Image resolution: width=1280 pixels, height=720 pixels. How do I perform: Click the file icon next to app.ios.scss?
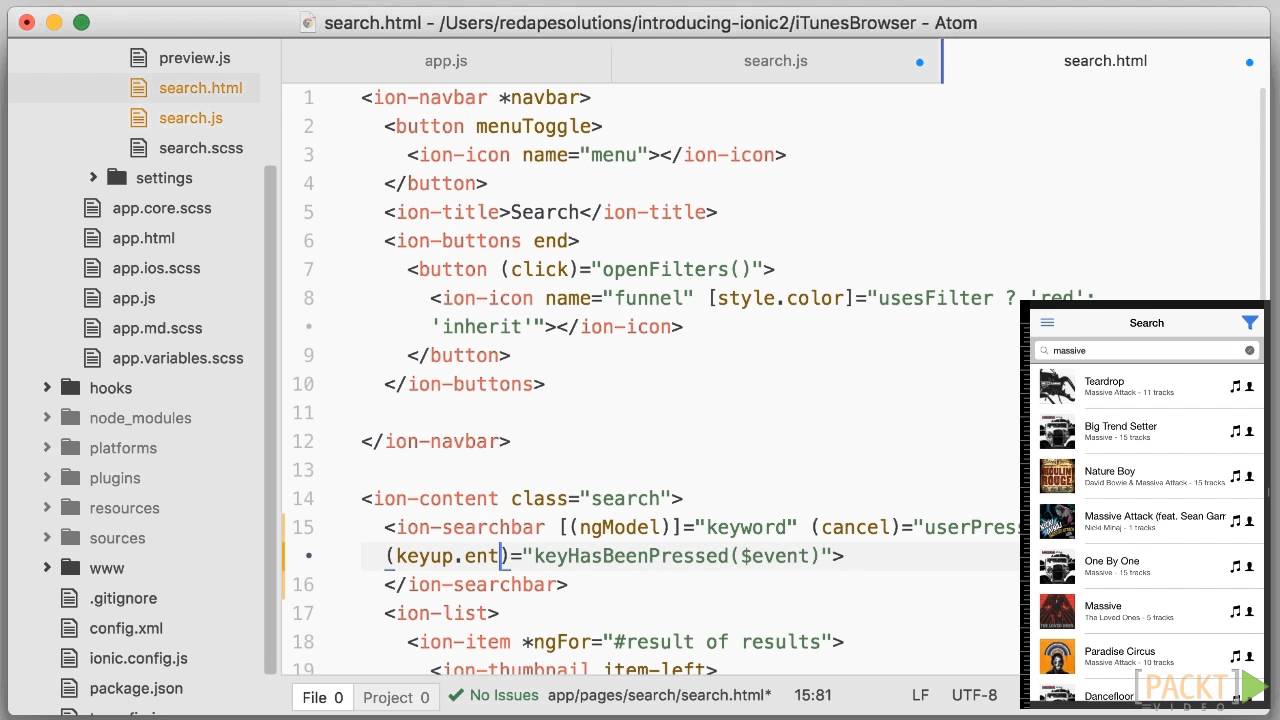pyautogui.click(x=92, y=268)
